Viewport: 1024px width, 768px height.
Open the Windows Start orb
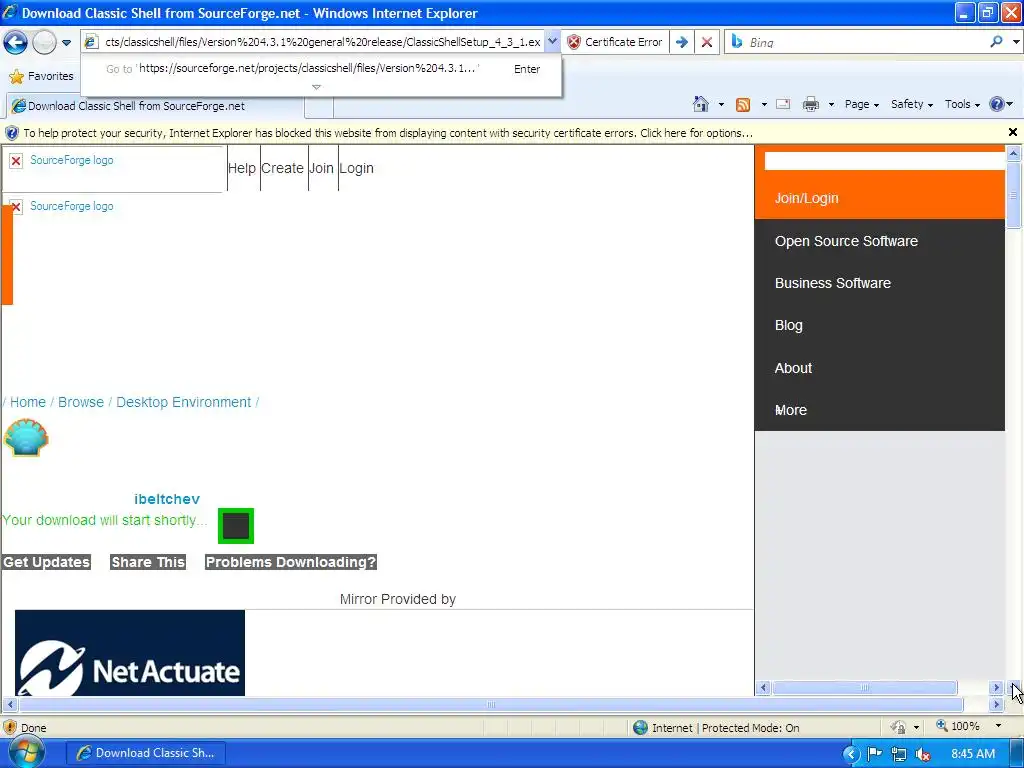(26, 751)
